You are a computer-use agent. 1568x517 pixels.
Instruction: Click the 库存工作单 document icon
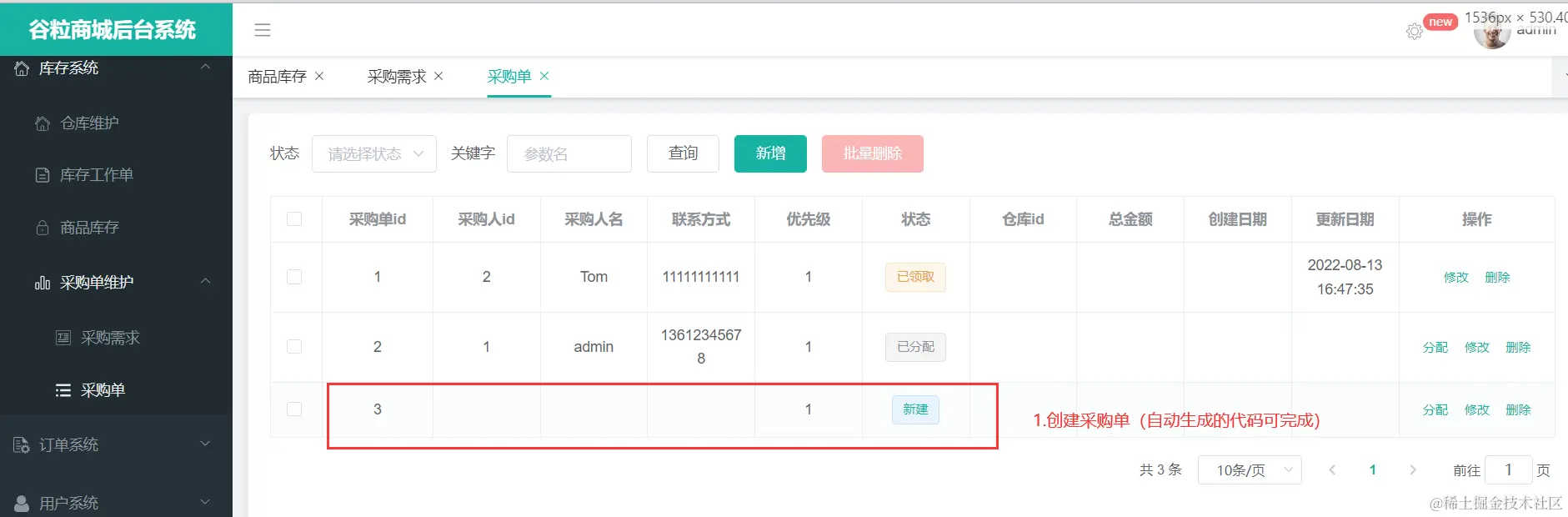43,175
